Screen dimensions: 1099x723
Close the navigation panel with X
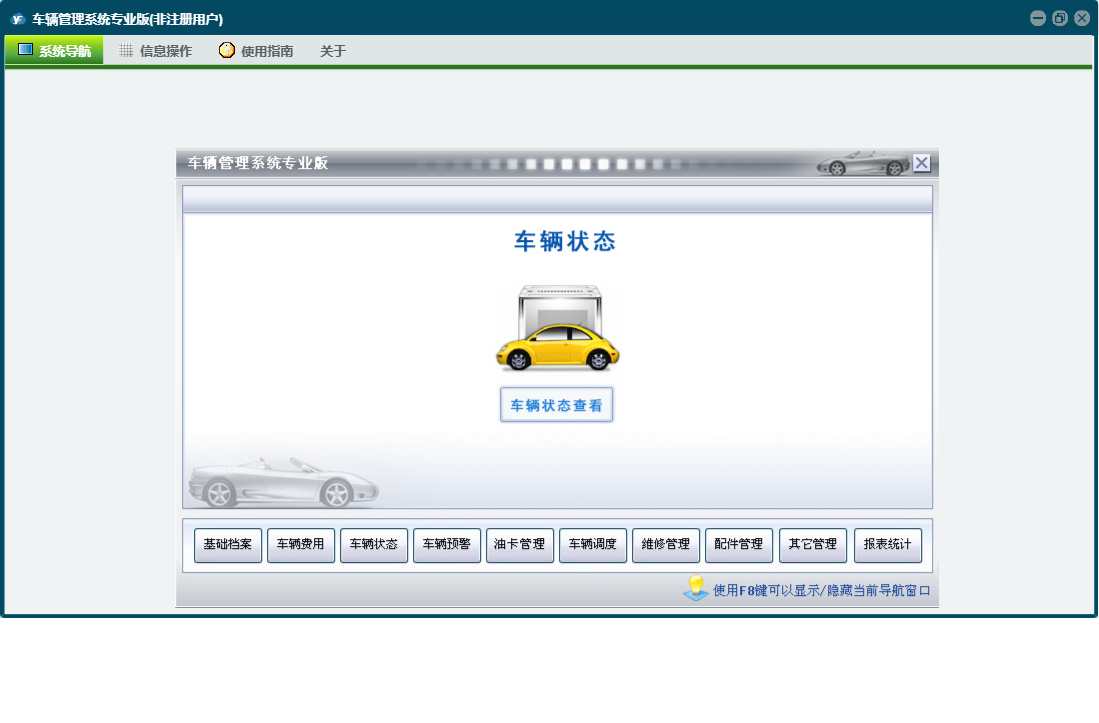pos(921,163)
